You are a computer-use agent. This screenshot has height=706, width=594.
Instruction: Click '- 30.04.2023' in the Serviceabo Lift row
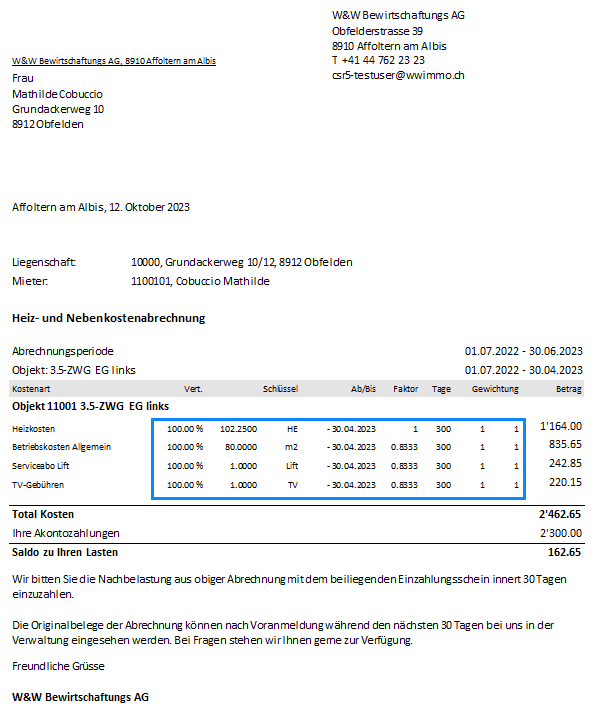351,466
